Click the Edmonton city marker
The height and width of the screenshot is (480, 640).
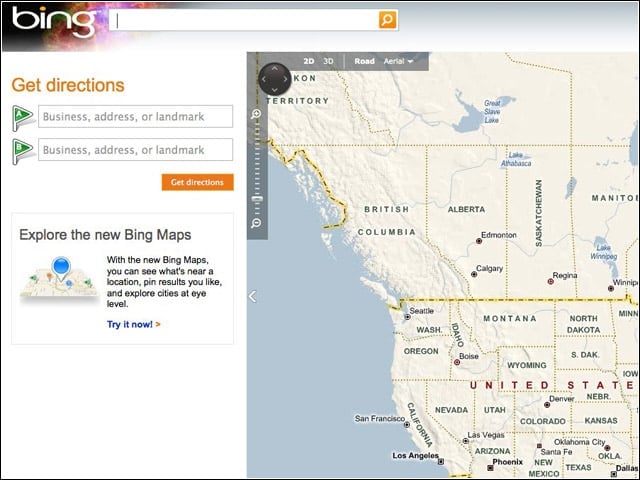click(x=479, y=241)
